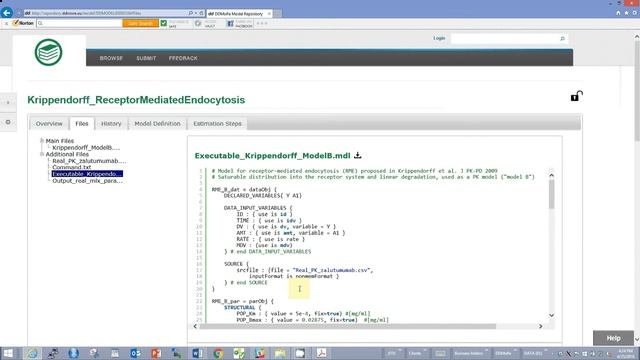Open the Norton Vault icon
The height and width of the screenshot is (360, 640).
coord(198,23)
